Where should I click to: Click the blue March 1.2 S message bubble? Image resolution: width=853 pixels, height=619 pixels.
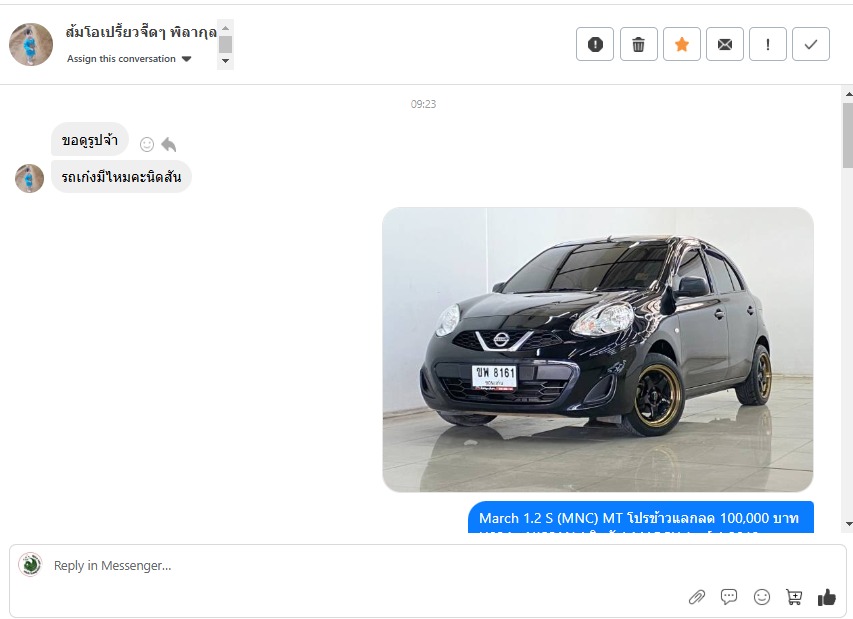point(641,517)
